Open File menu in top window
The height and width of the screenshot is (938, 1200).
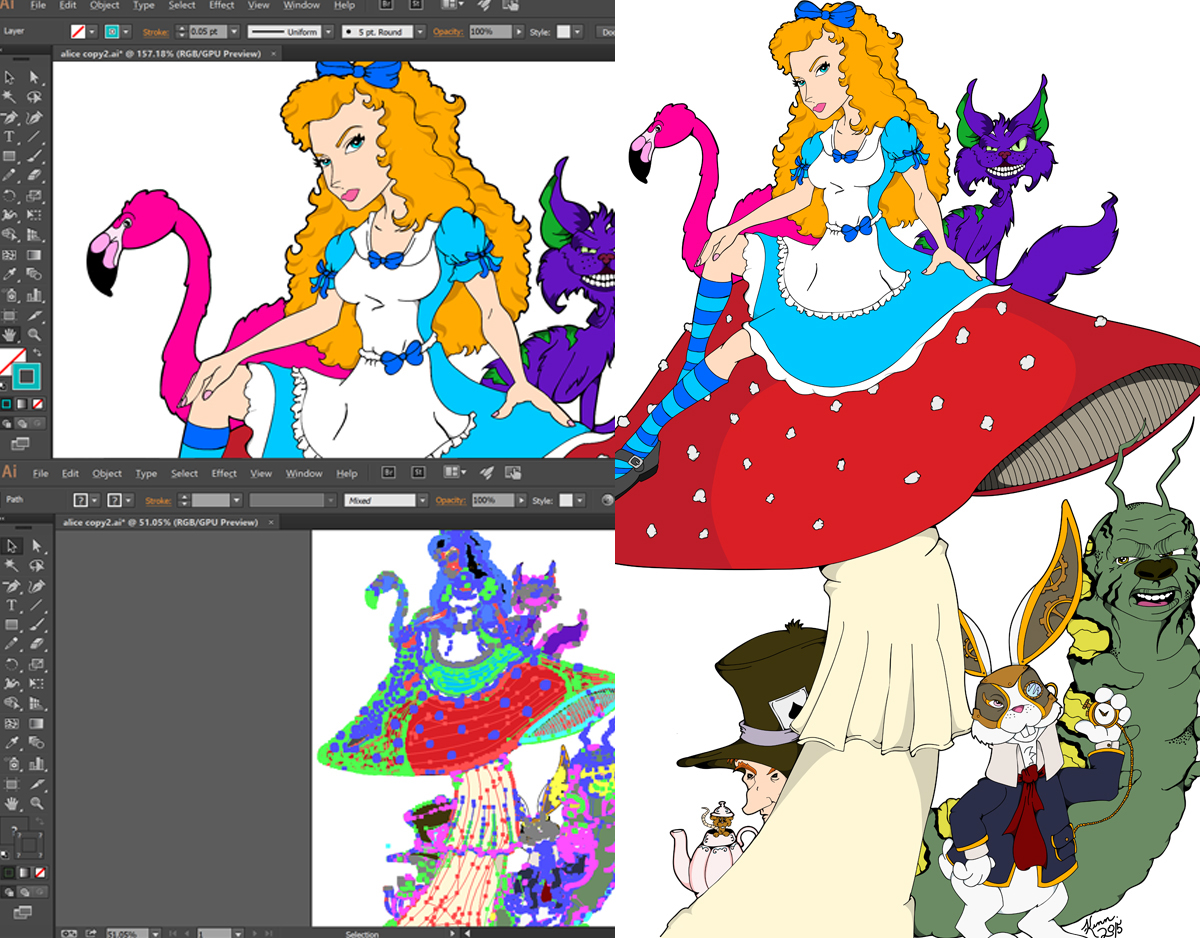pyautogui.click(x=38, y=5)
